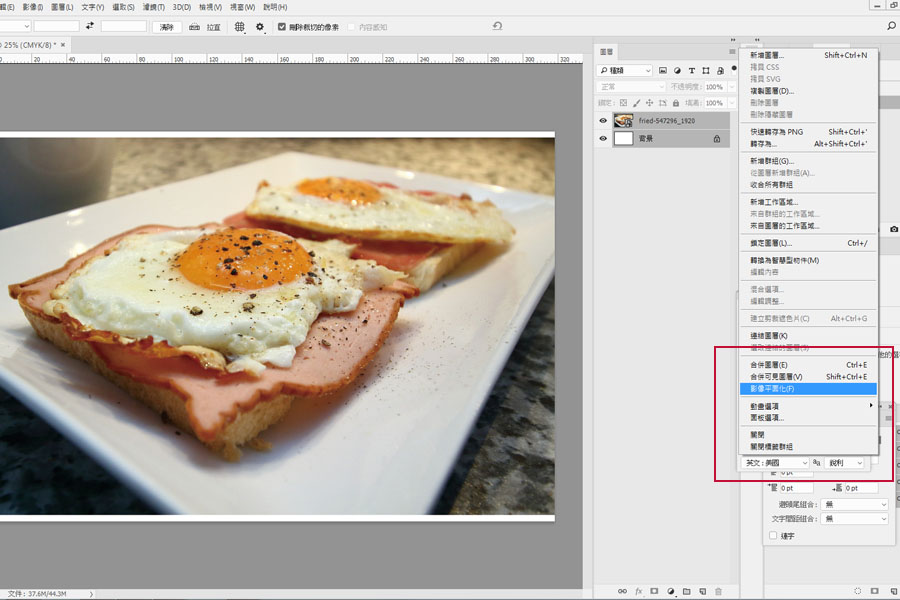Expand the 不透明度 opacity dropdown arrow
Image resolution: width=900 pixels, height=600 pixels.
[732, 87]
